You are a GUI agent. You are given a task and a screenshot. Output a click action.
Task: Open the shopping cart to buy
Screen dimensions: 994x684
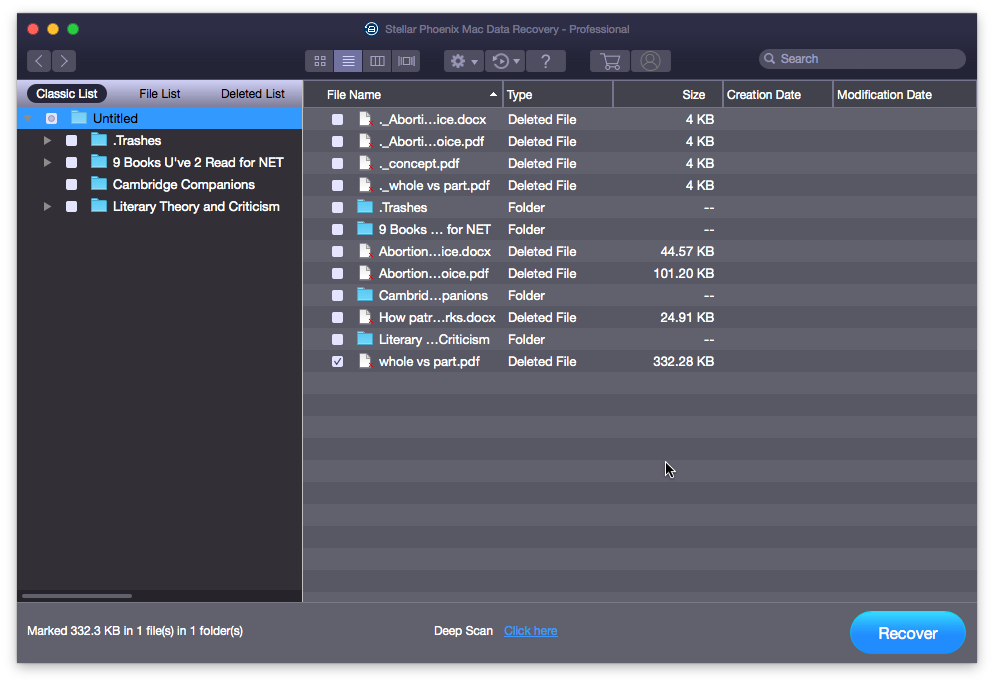pos(610,61)
